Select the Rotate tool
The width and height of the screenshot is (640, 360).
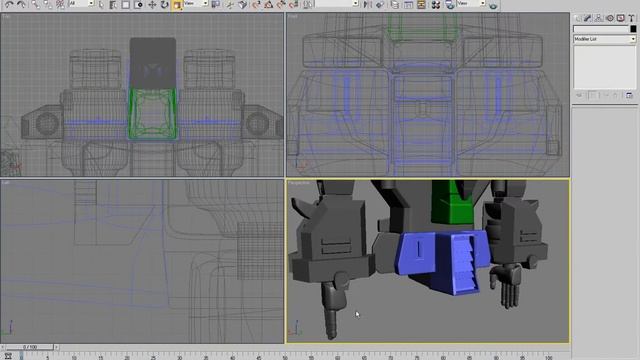(164, 5)
